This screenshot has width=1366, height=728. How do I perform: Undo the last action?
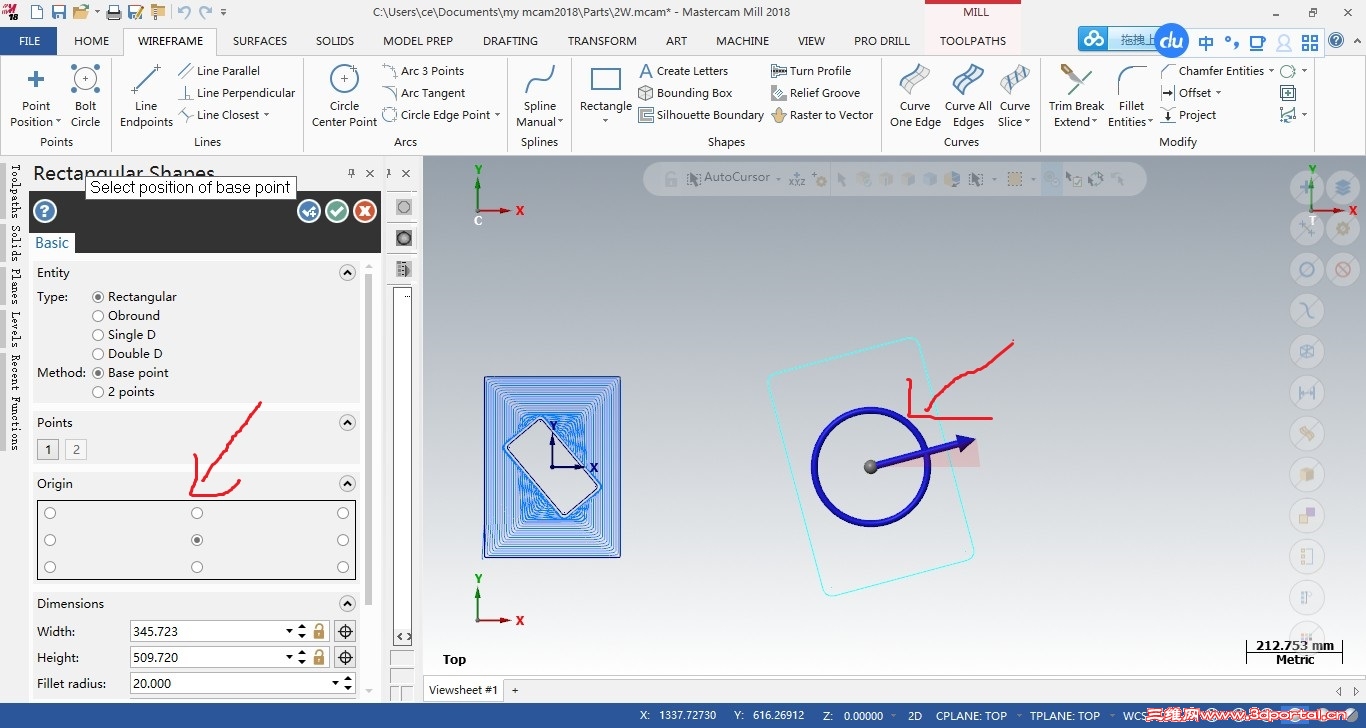[x=184, y=12]
